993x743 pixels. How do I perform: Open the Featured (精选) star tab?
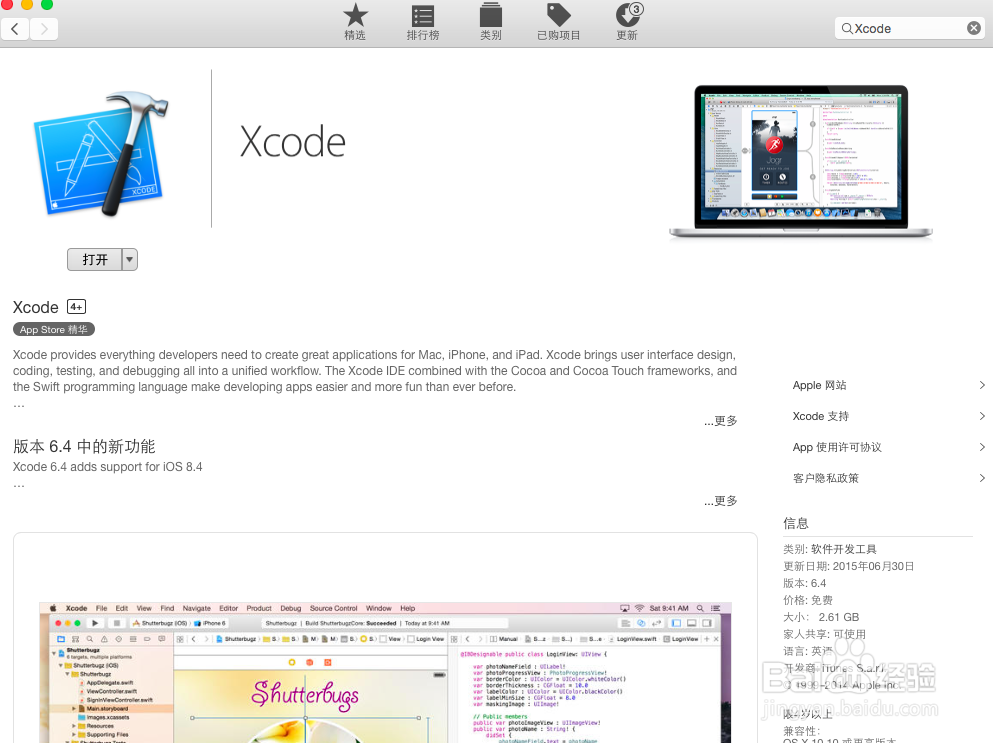(x=355, y=22)
